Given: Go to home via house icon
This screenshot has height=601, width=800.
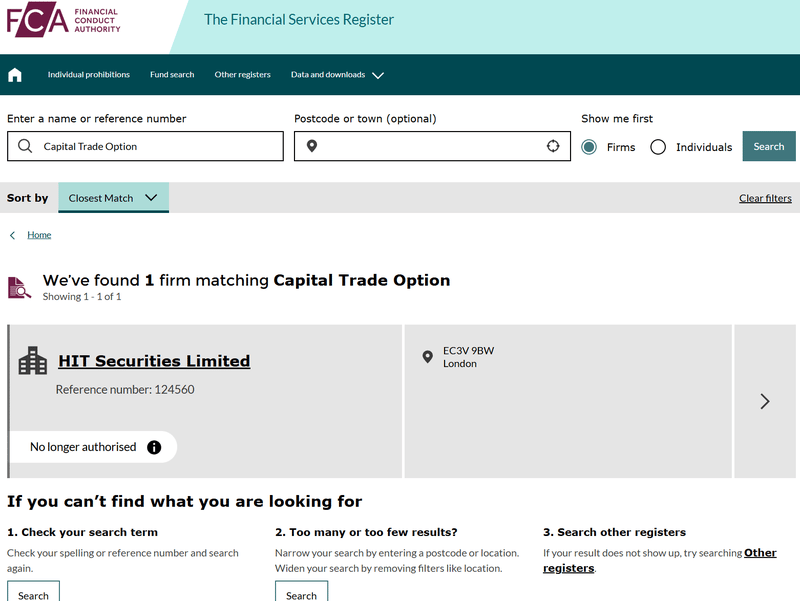Looking at the screenshot, I should pyautogui.click(x=15, y=75).
